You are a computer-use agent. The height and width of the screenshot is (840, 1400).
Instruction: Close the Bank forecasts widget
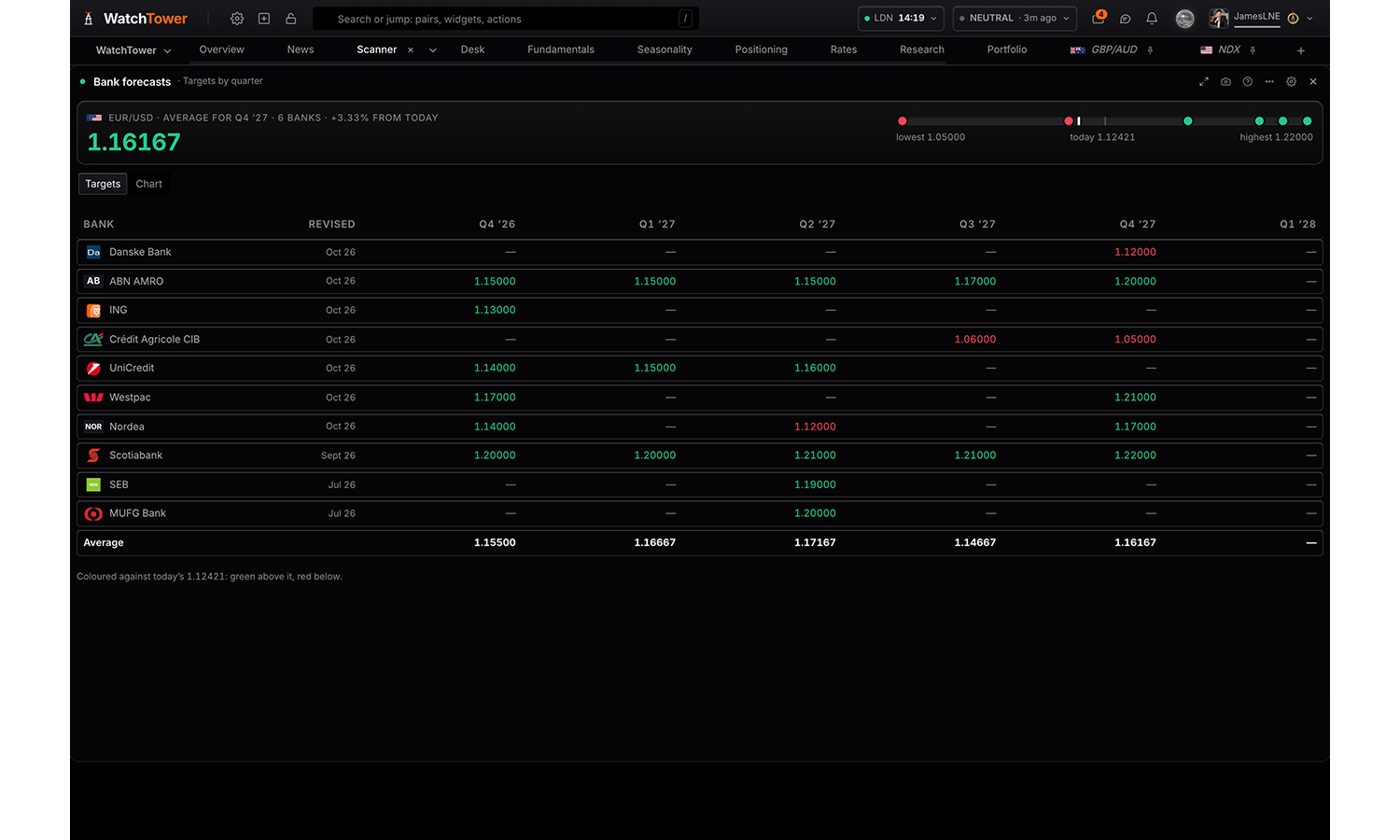(1313, 82)
